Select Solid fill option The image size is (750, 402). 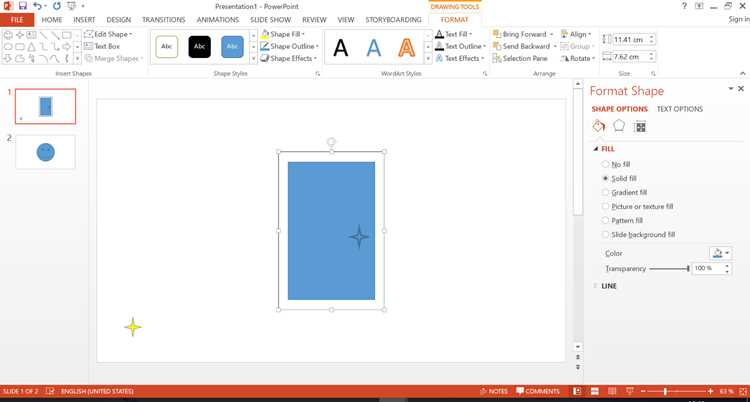619,179
